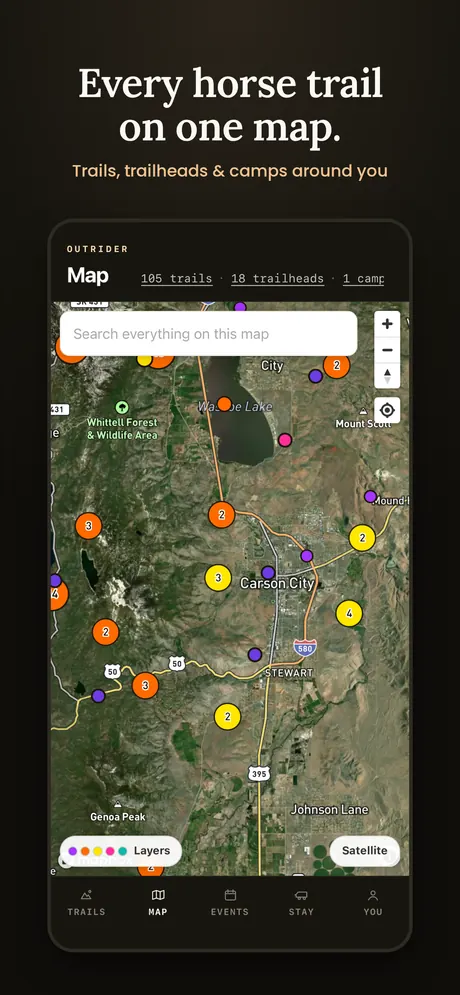Switch to the You profile tab
This screenshot has width=460, height=995.
pos(373,903)
